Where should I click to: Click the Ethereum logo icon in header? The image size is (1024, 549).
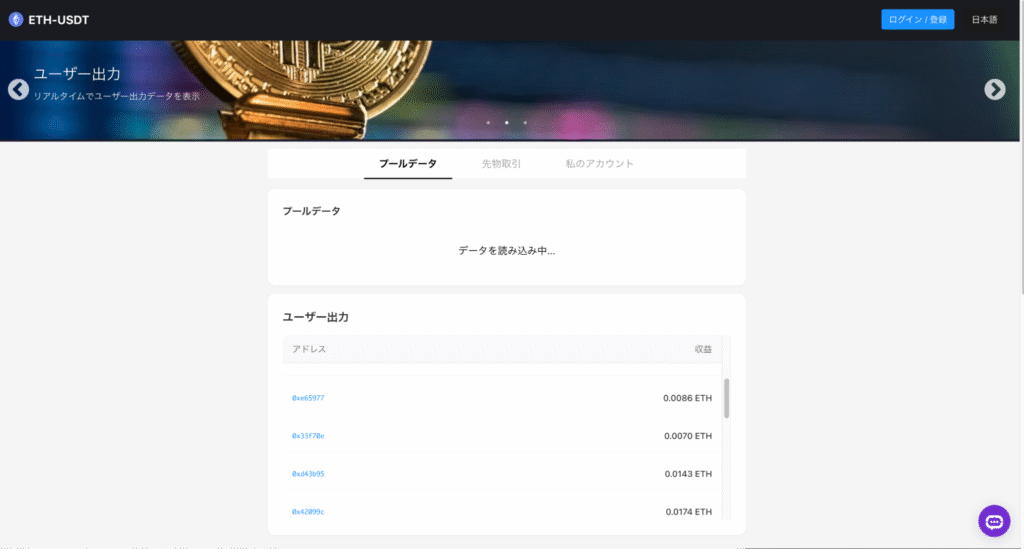pyautogui.click(x=16, y=20)
